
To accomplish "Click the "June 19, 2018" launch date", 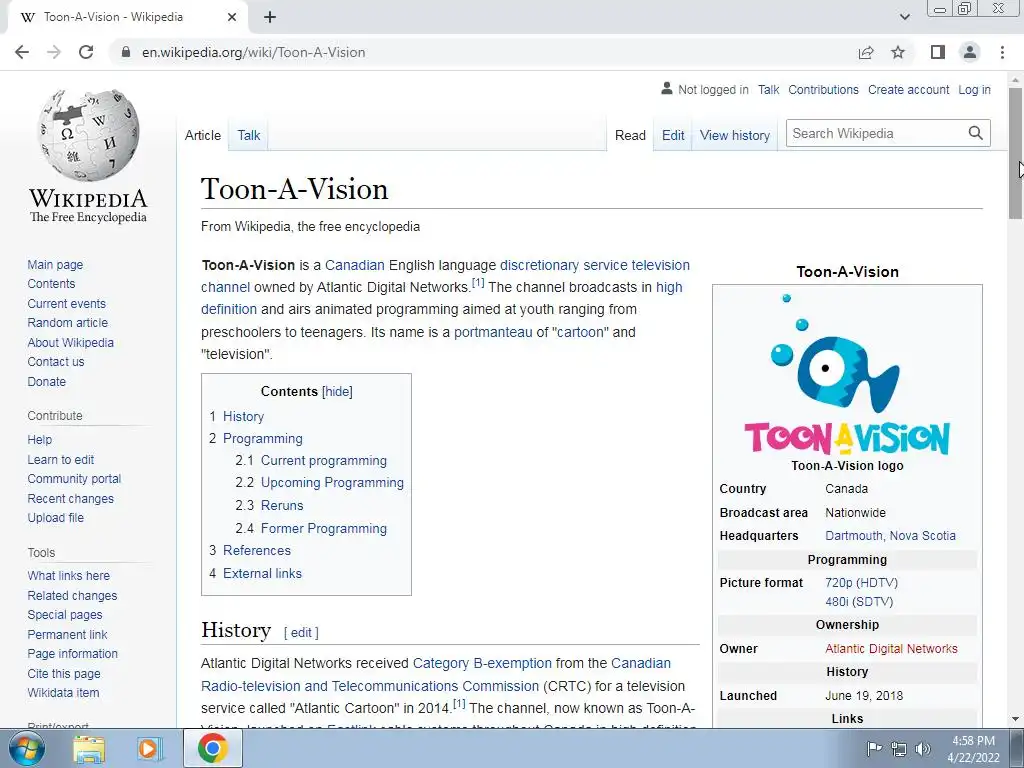I will (x=864, y=696).
